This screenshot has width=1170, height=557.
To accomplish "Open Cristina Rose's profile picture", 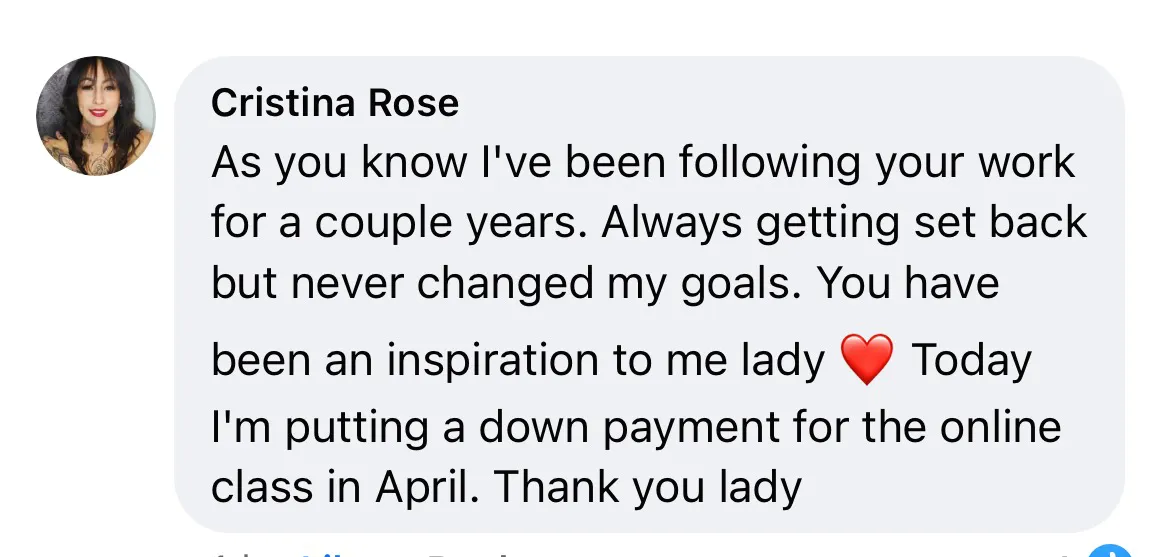I will (96, 116).
